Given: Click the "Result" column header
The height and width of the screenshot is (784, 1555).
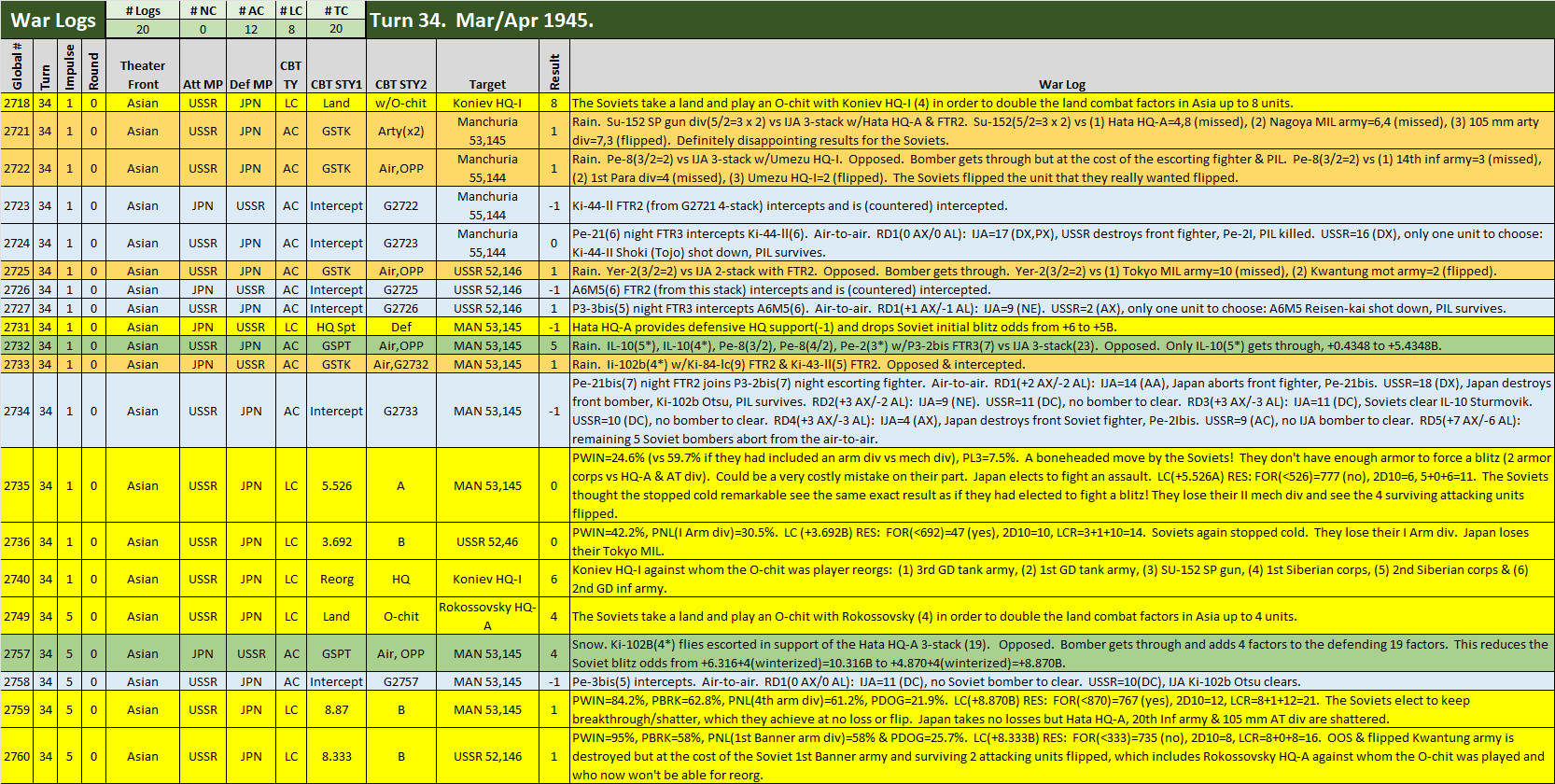Looking at the screenshot, I should (554, 66).
